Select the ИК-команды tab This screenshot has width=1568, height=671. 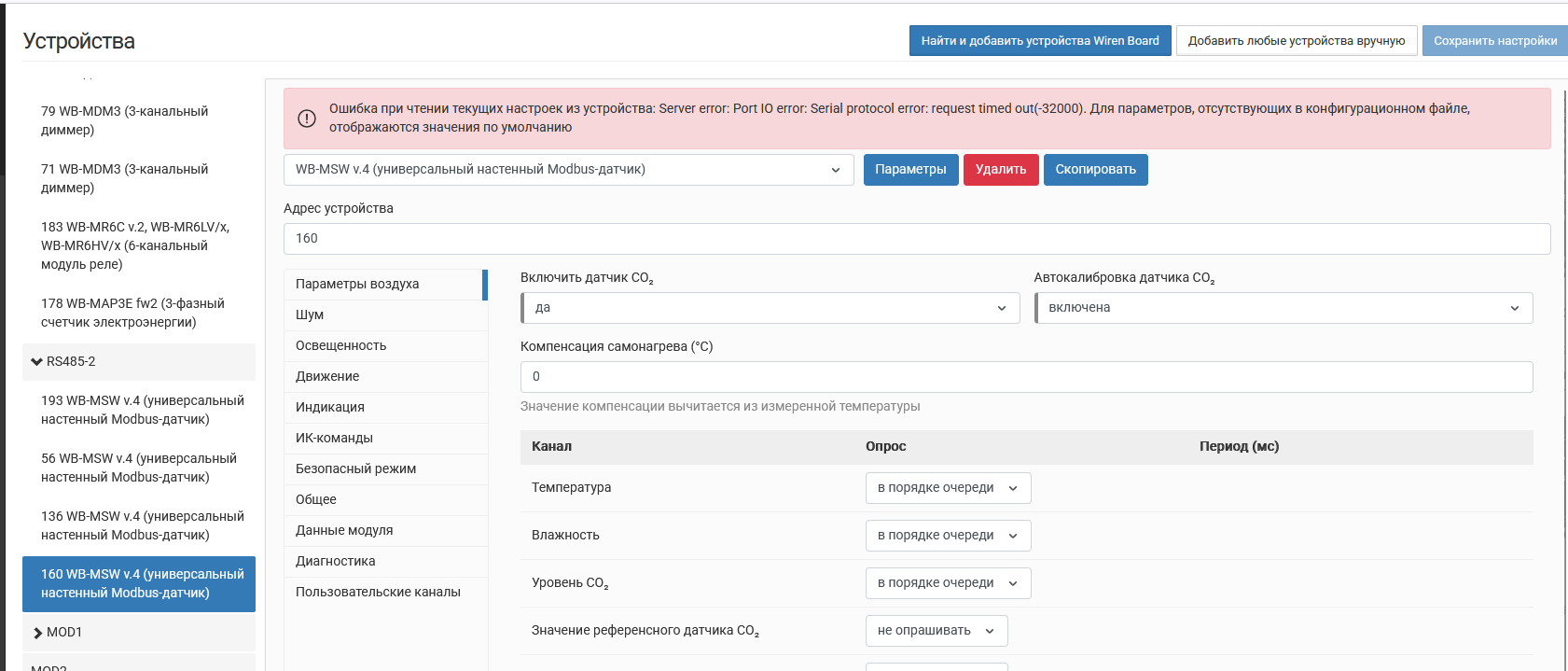[334, 439]
